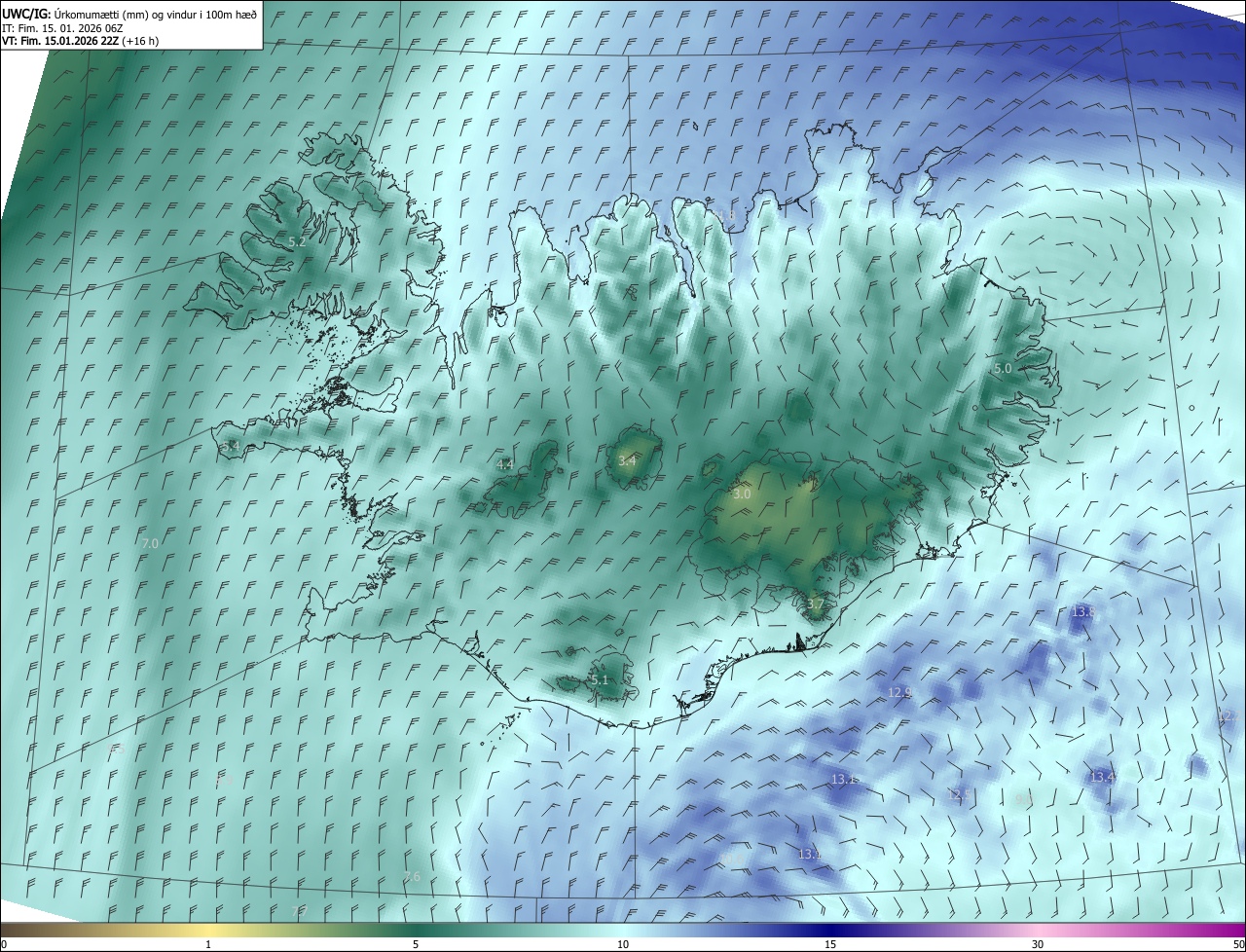Click the 50 tick on the color scale
This screenshot has height=952, width=1246.
(1238, 944)
